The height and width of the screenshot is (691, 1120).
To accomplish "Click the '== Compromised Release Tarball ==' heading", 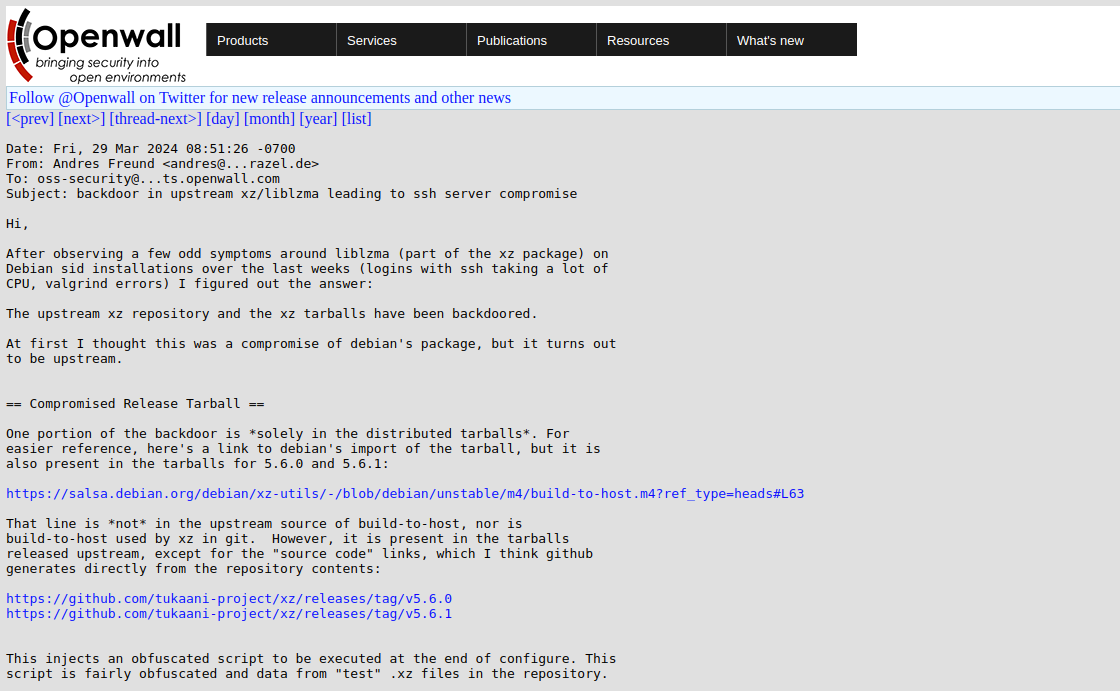I will [x=135, y=404].
